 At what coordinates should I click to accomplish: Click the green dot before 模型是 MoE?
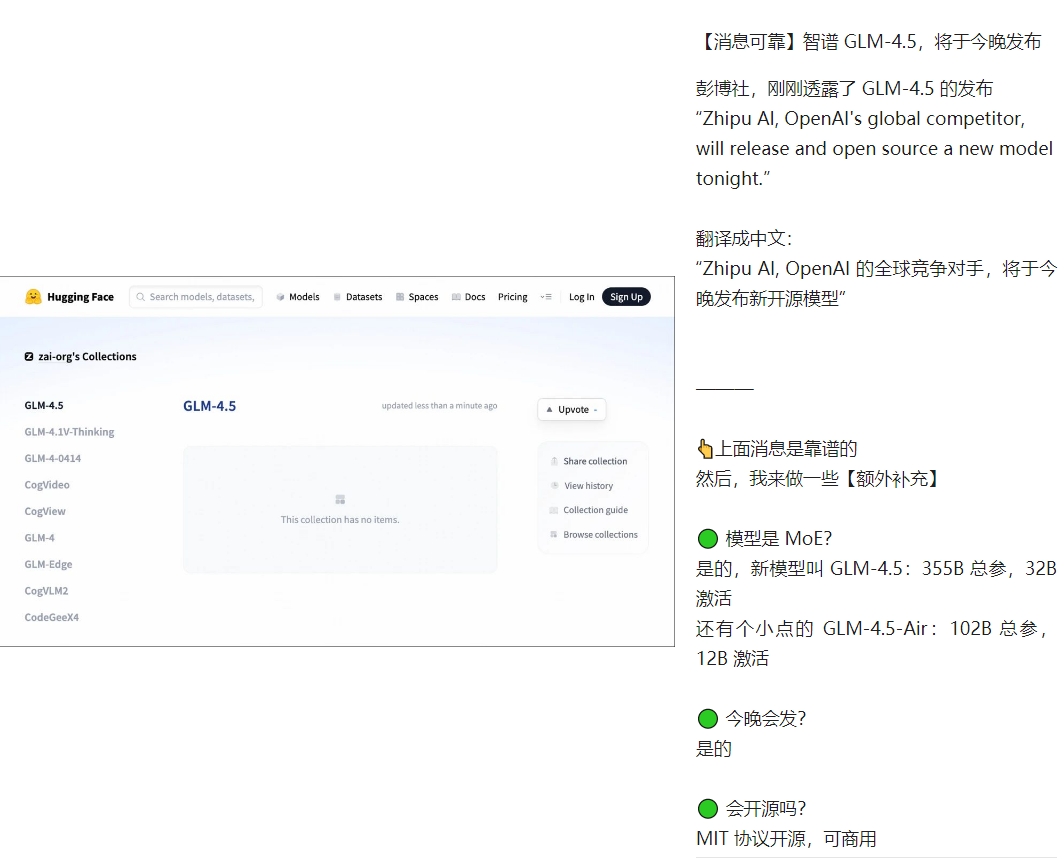pyautogui.click(x=708, y=539)
